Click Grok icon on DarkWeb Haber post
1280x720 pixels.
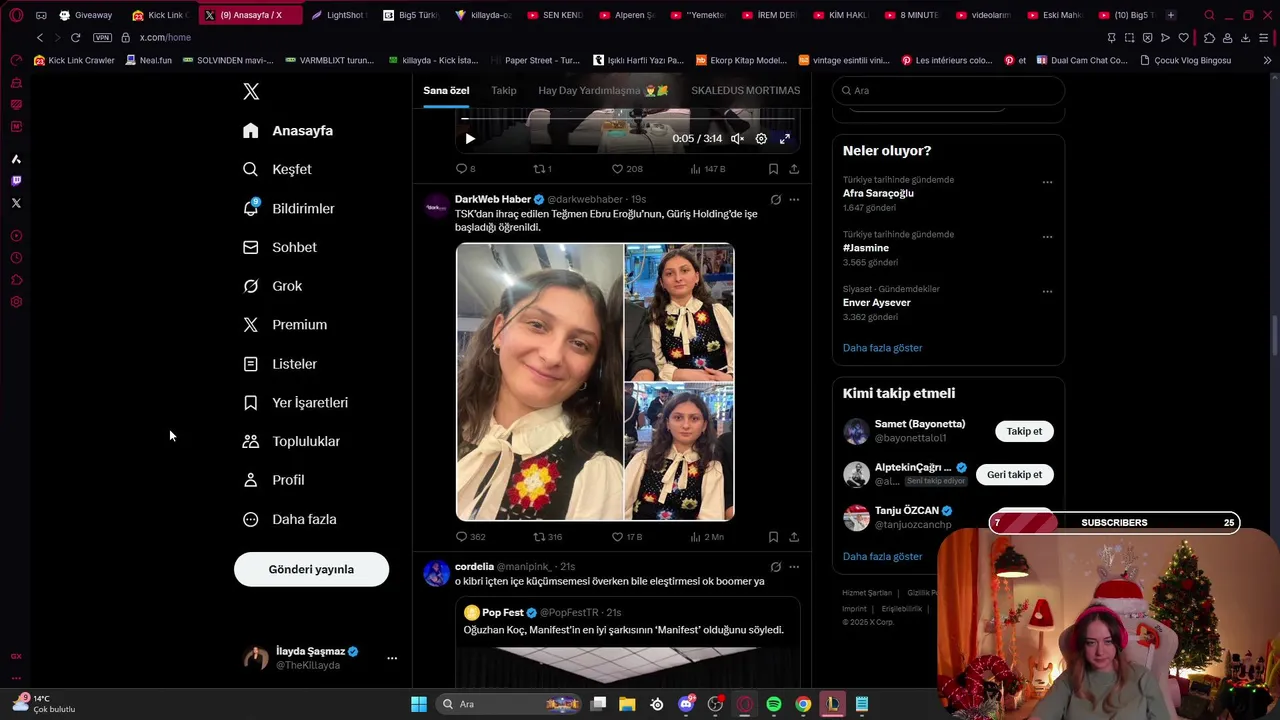(775, 199)
